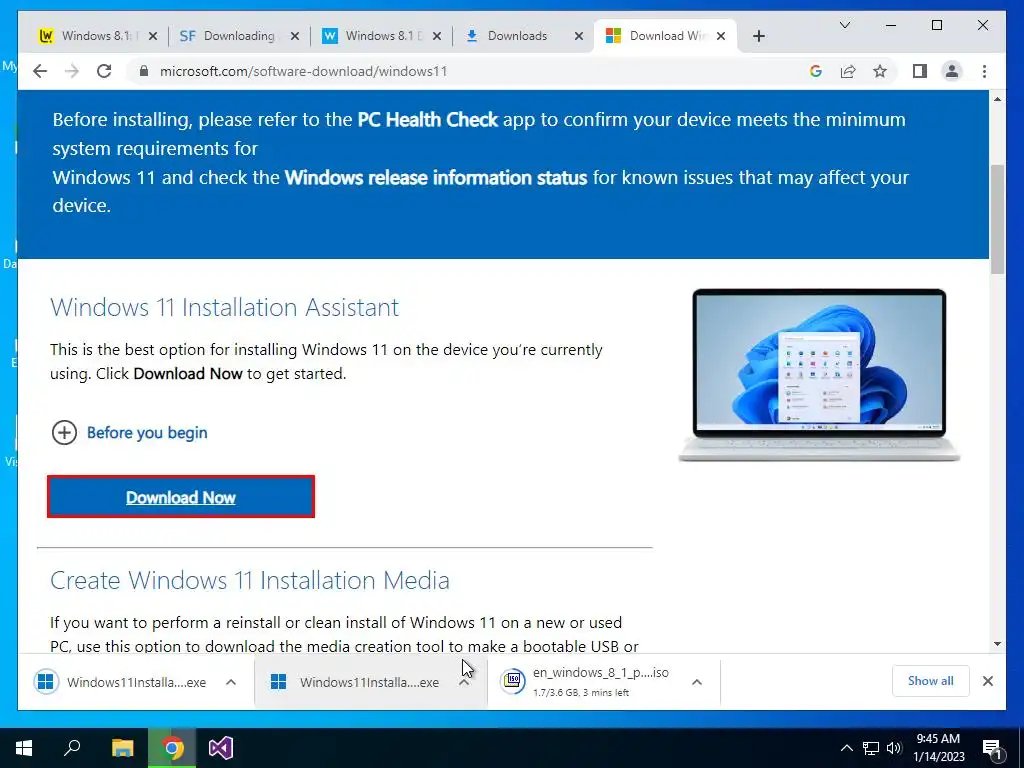Click Show all downloads
This screenshot has height=768, width=1024.
click(930, 680)
